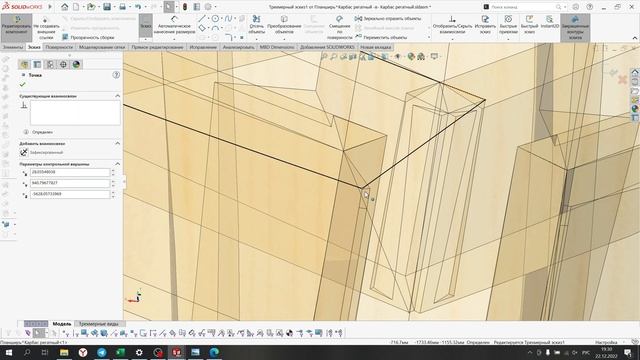Click the existing relations list box
Image resolution: width=640 pixels, height=360 pixels.
pos(75,113)
